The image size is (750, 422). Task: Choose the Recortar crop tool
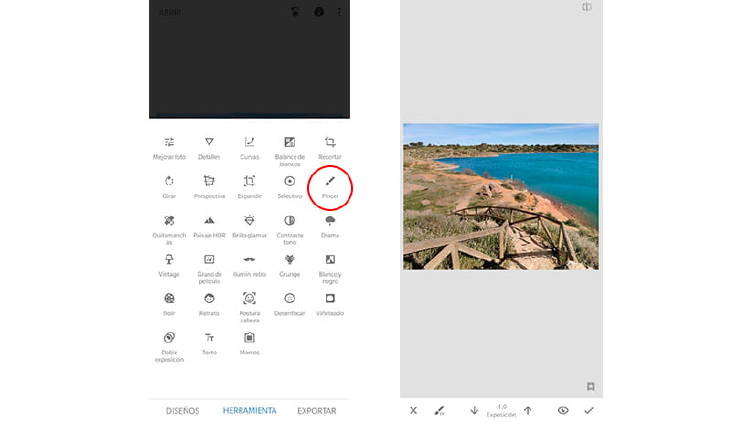(x=330, y=143)
